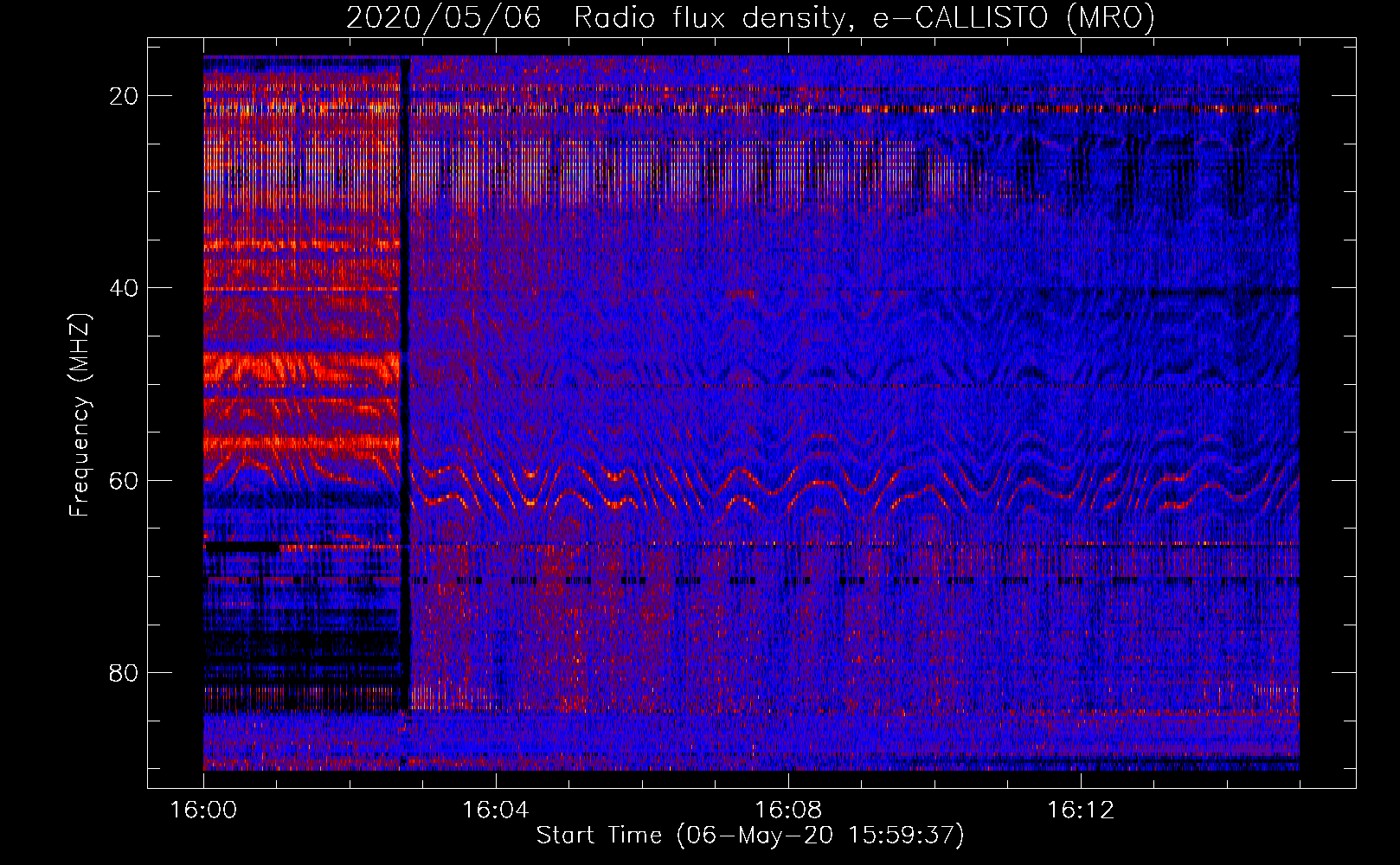Select the 40 MHz frequency tick label

coord(124,288)
